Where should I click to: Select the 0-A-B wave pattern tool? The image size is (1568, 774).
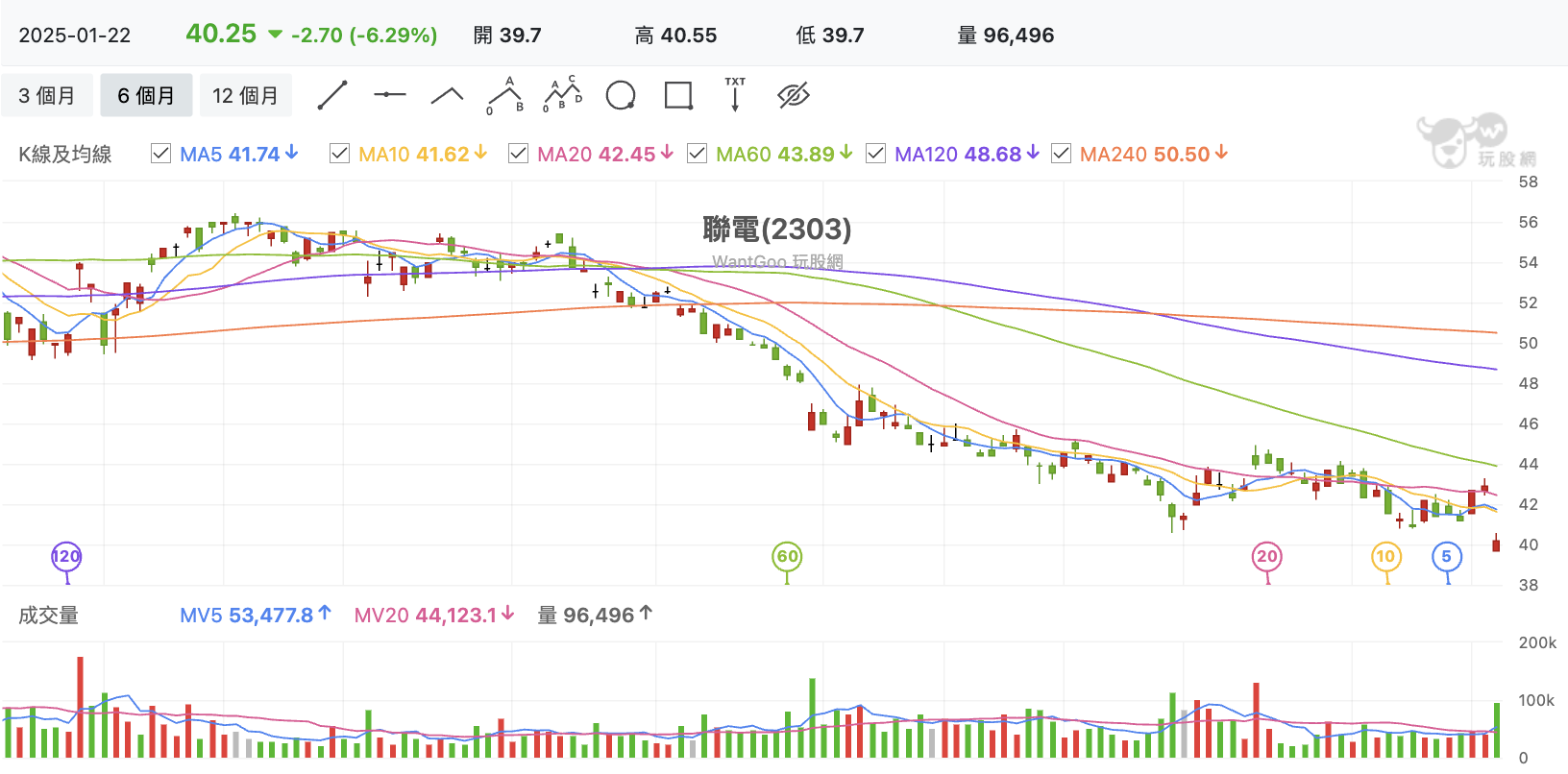(505, 95)
